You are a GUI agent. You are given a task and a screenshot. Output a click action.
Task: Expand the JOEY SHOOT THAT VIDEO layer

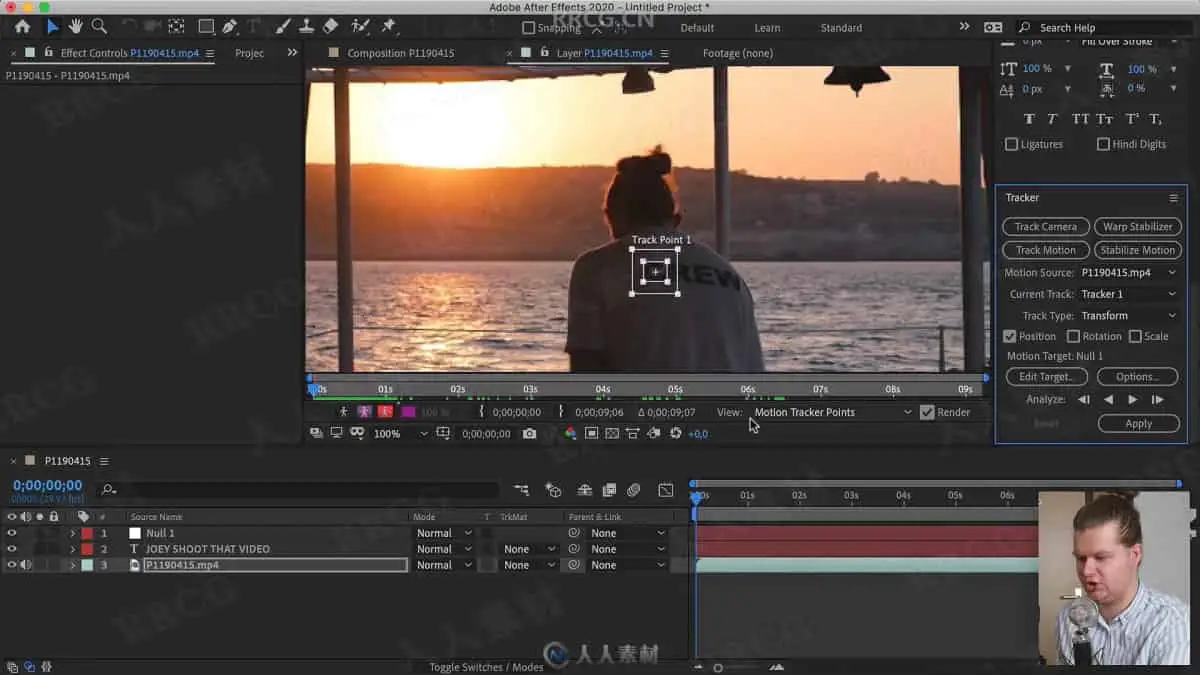point(72,549)
